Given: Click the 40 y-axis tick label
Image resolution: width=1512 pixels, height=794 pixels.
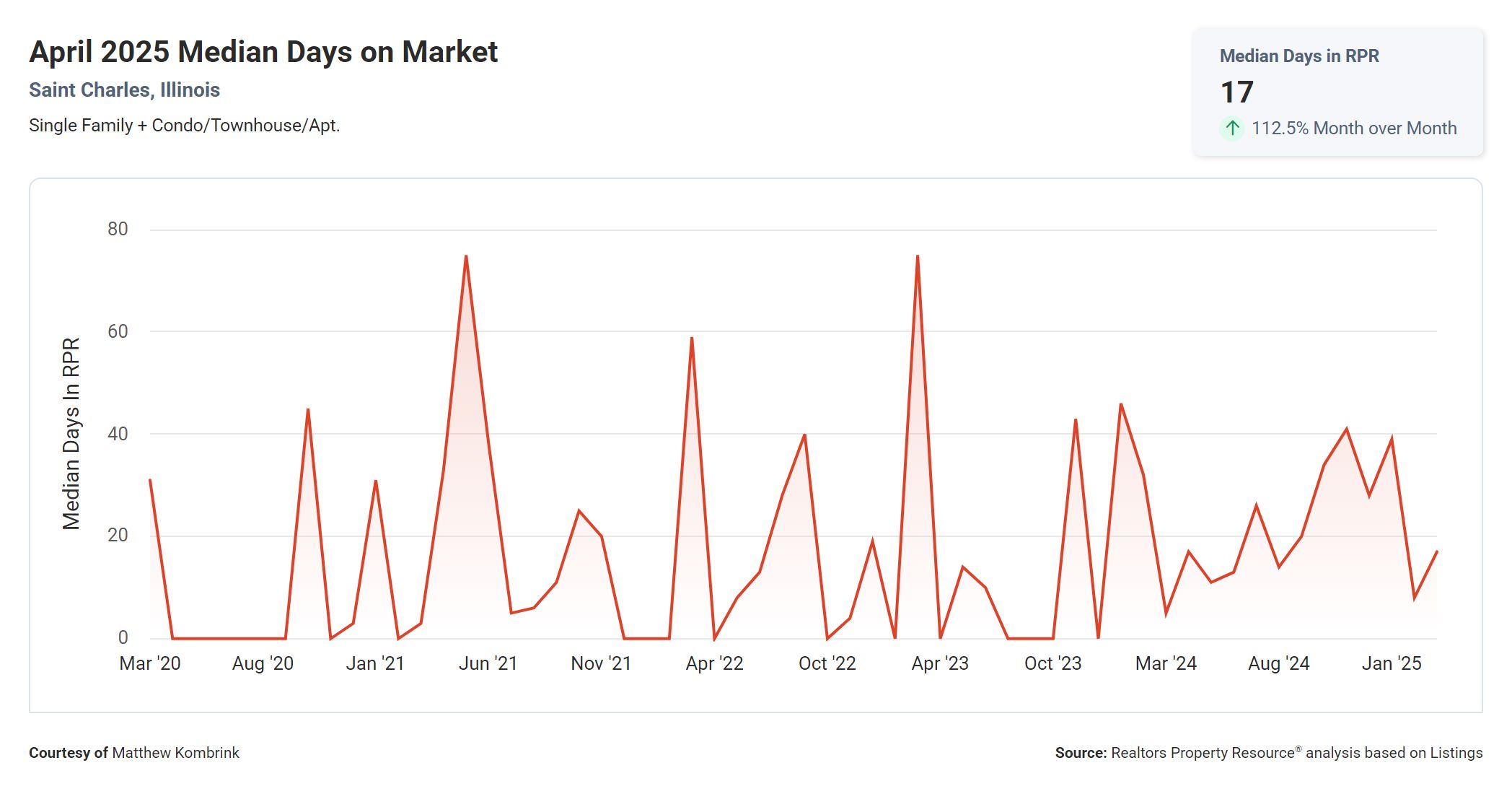Looking at the screenshot, I should (x=118, y=434).
